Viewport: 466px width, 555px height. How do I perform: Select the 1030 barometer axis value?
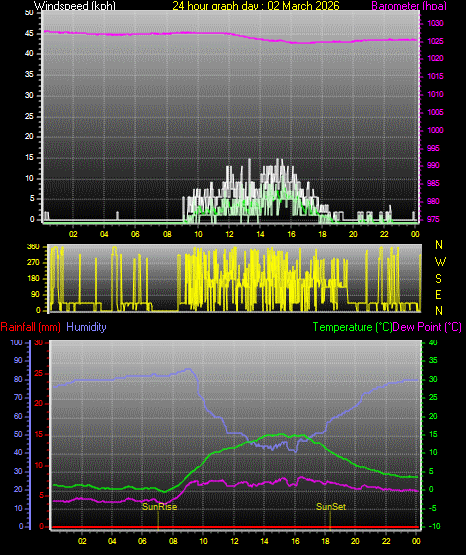point(435,23)
